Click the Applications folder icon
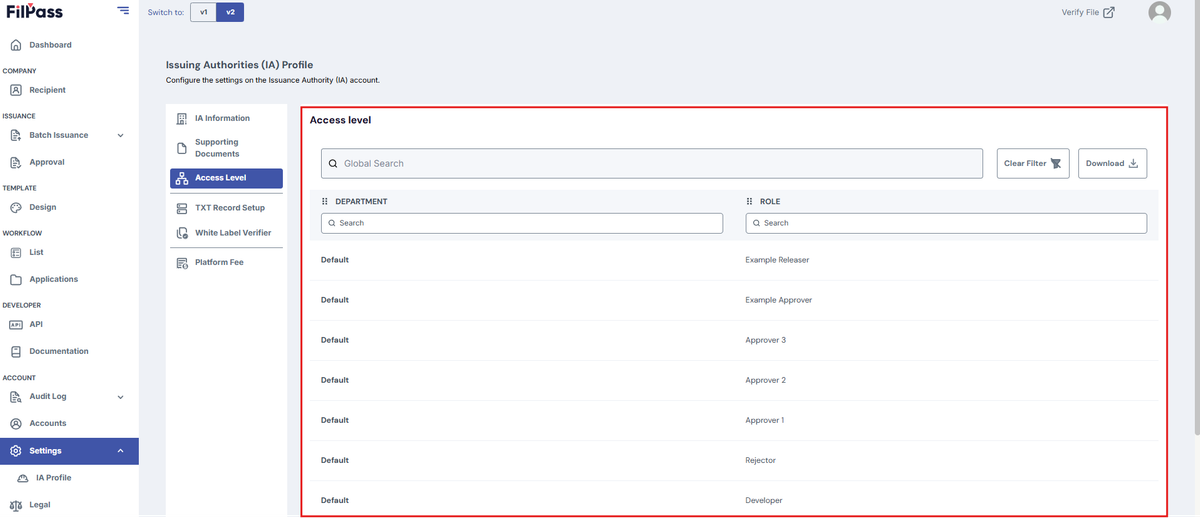This screenshot has width=1200, height=518. [x=16, y=279]
